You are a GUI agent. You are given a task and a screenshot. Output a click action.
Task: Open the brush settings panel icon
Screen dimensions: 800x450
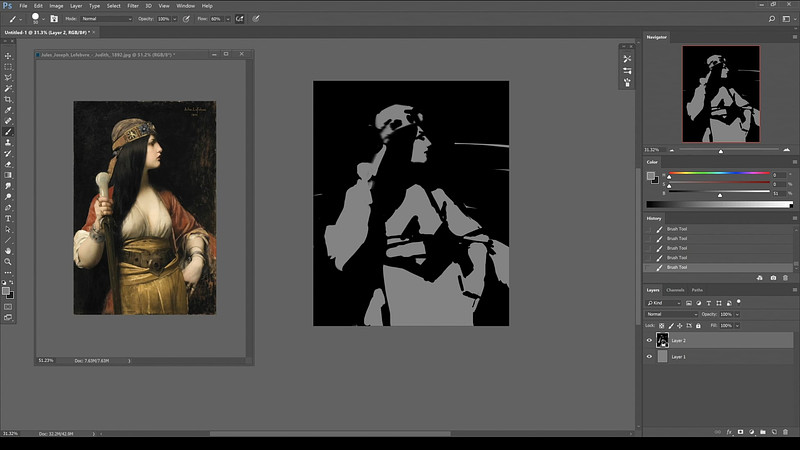pyautogui.click(x=54, y=19)
